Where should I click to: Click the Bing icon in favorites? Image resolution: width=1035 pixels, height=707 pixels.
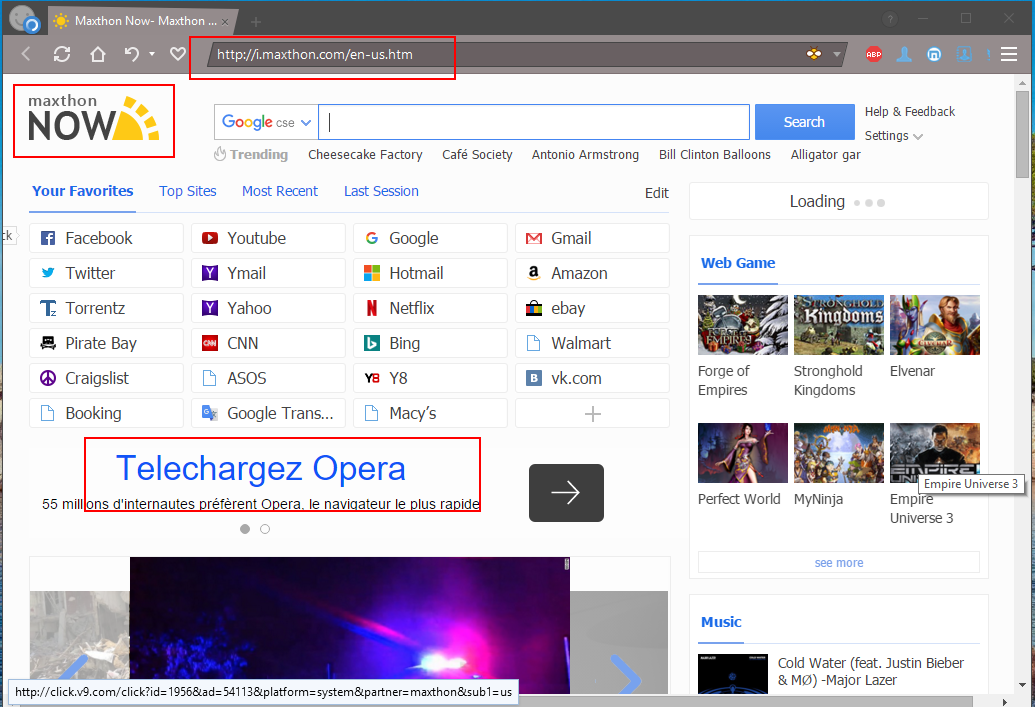click(372, 343)
